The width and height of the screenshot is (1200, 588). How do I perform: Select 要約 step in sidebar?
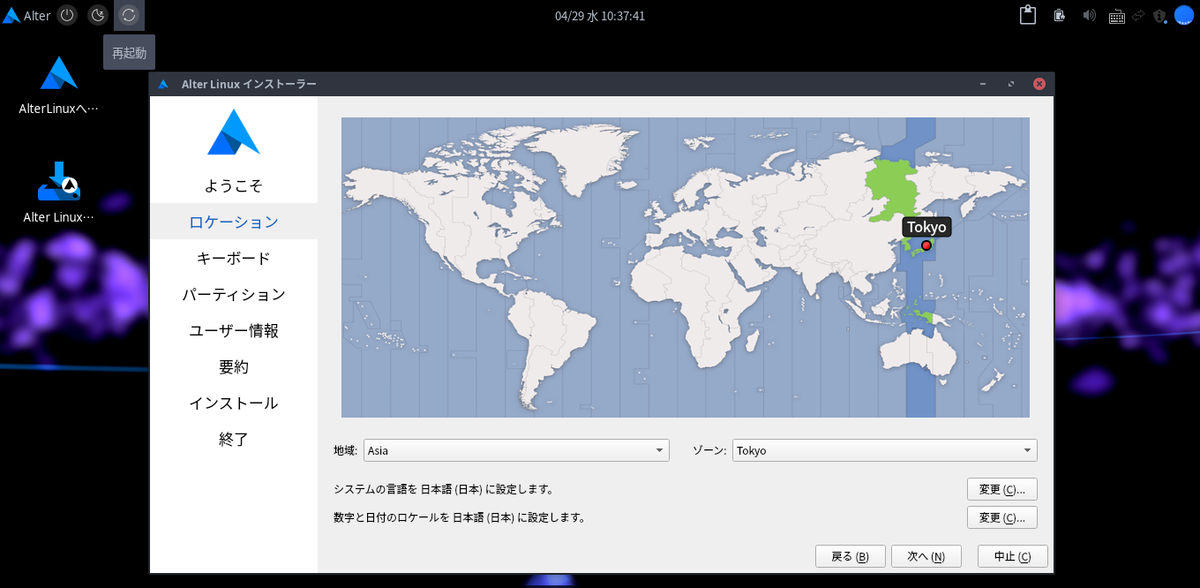[x=233, y=367]
